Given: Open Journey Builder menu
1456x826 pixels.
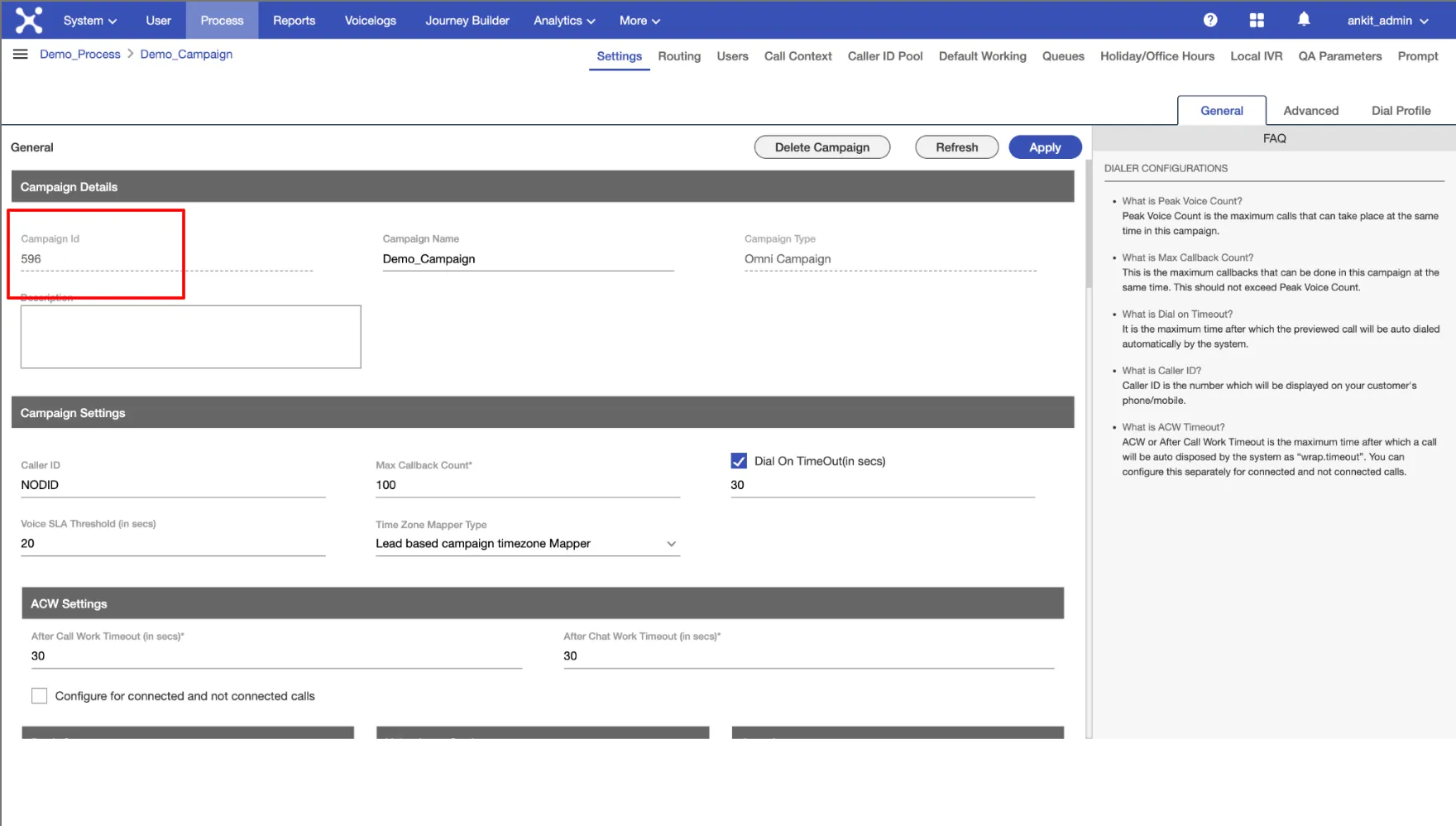Looking at the screenshot, I should pos(467,20).
